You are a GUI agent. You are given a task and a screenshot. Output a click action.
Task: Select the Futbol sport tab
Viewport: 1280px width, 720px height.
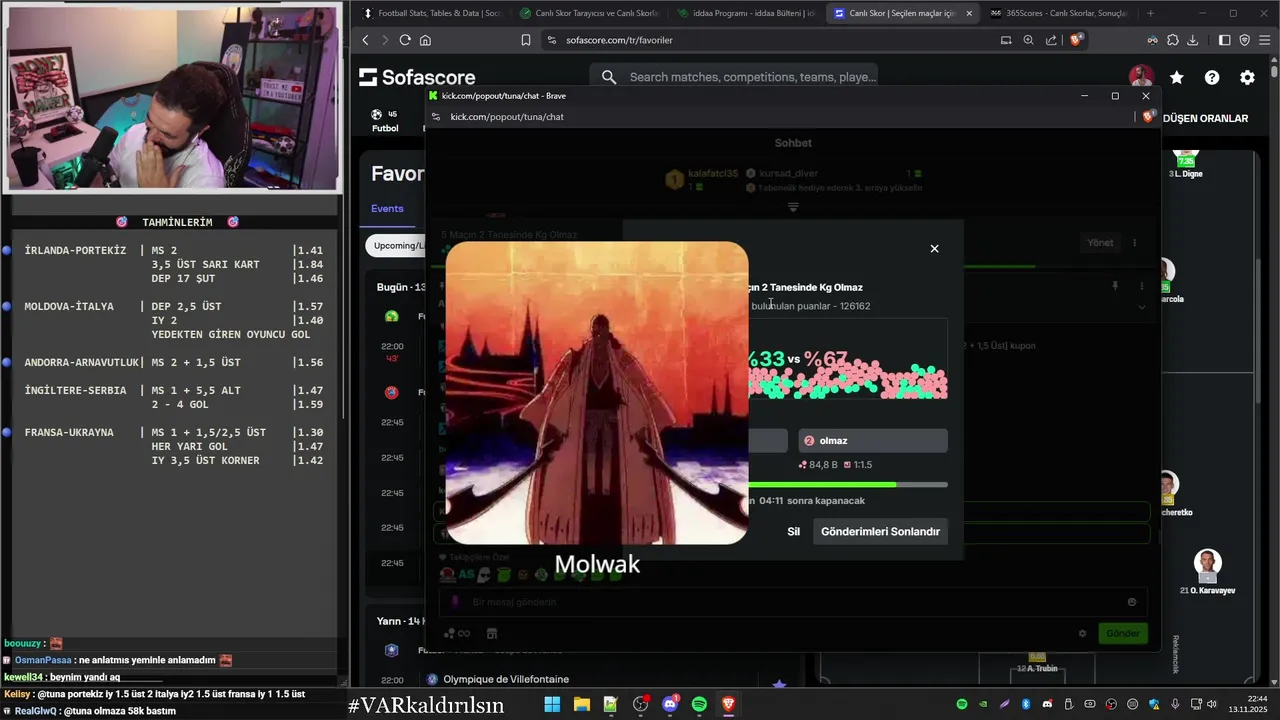click(385, 121)
